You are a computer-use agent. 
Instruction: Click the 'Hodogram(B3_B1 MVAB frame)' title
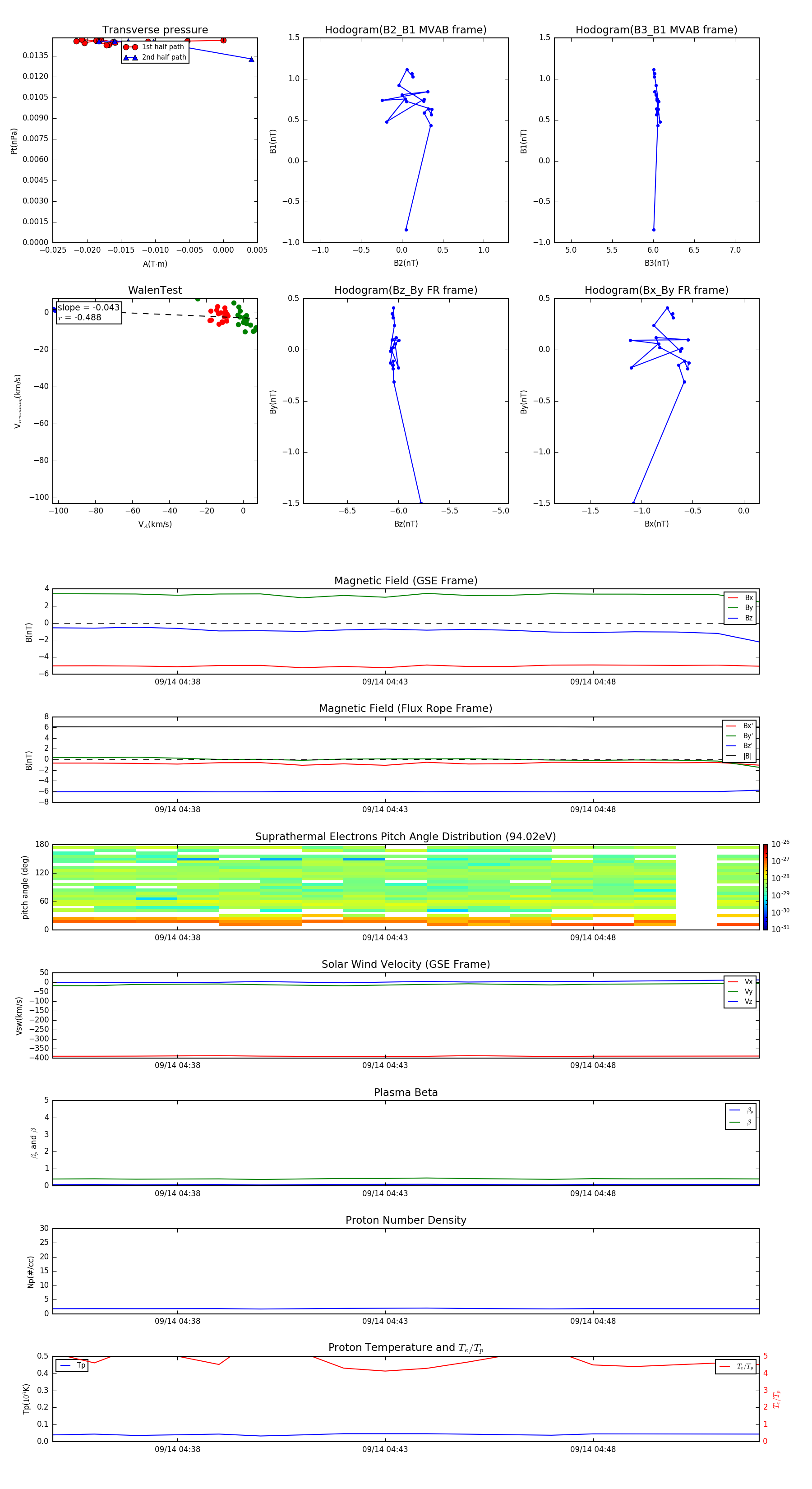click(x=656, y=30)
